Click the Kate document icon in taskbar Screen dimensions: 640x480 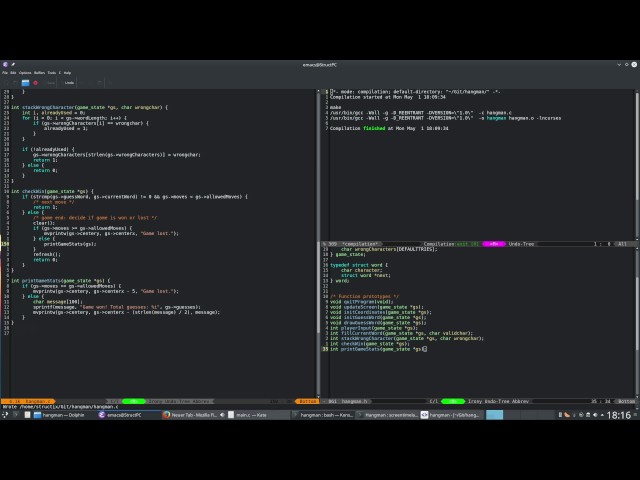[x=231, y=415]
